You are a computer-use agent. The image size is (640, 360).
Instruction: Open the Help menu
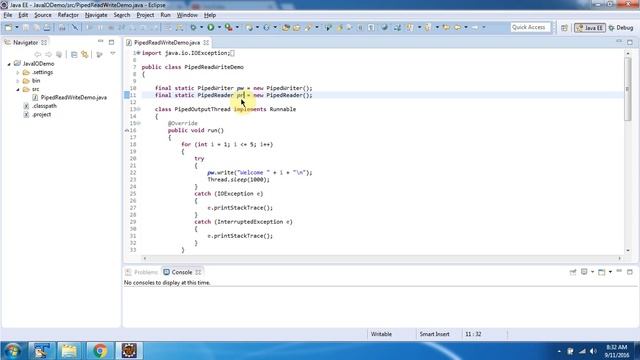click(210, 15)
